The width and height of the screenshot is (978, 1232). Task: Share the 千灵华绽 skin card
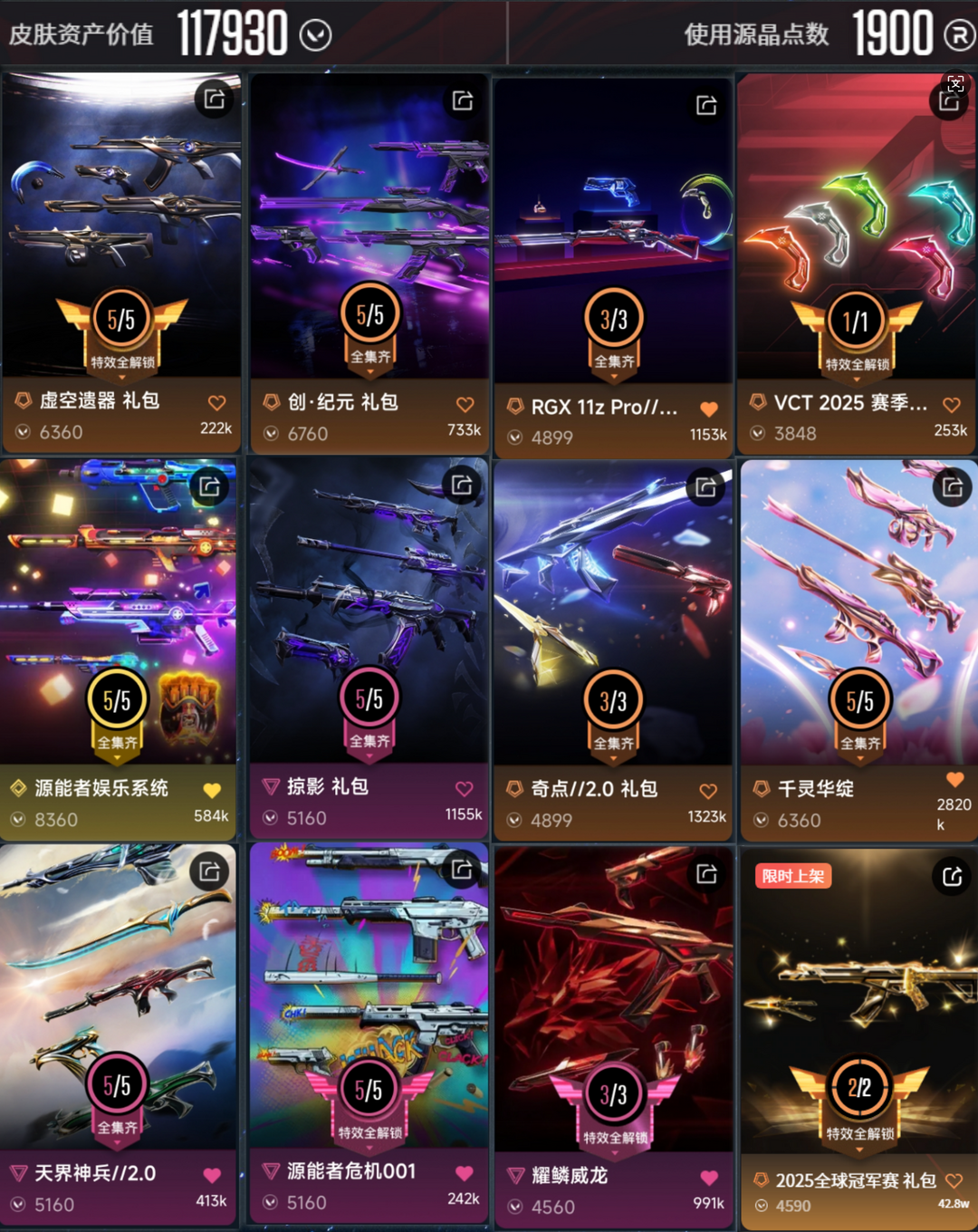click(x=952, y=487)
